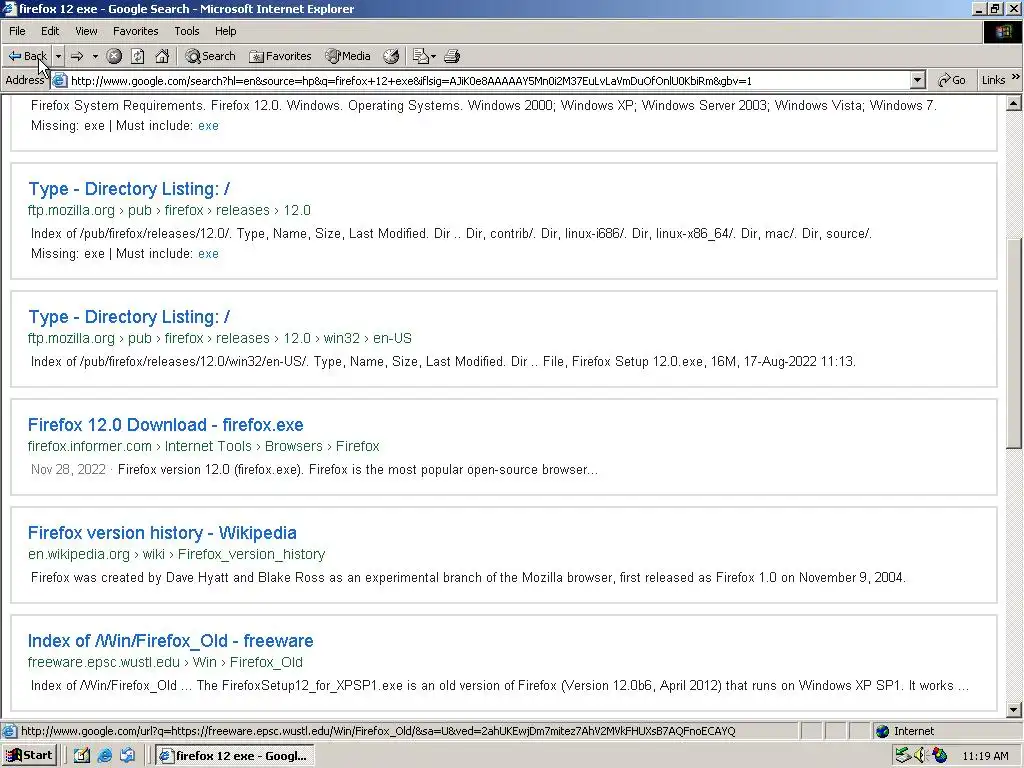Open the Back button history dropdown arrow
Screen dimensions: 1024x768
(x=58, y=56)
